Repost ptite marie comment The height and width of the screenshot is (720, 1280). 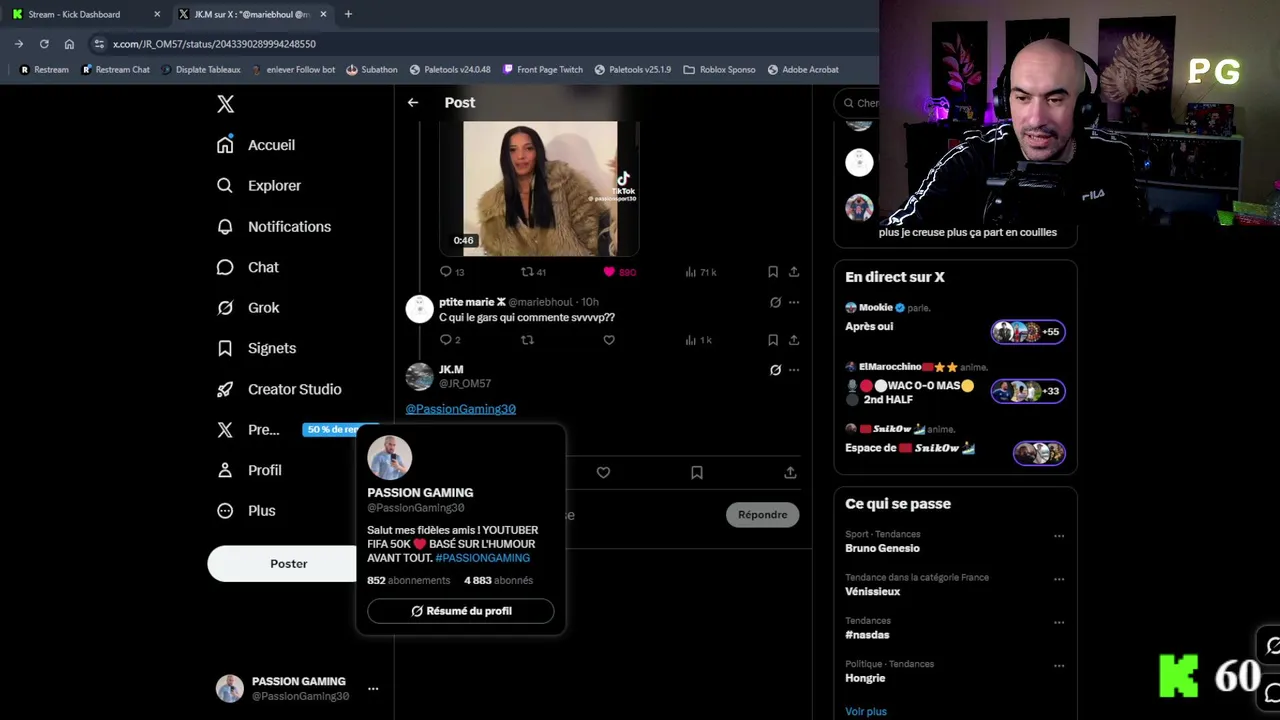[527, 340]
